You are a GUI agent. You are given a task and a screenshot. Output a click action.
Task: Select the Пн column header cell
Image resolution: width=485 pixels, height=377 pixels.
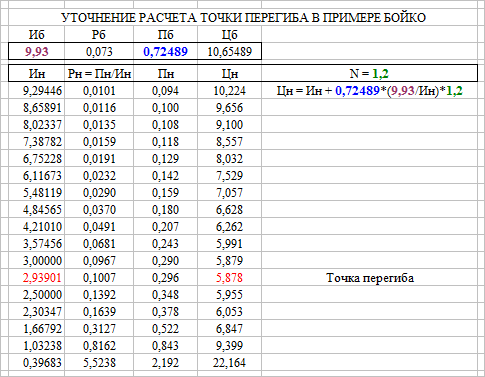point(166,73)
